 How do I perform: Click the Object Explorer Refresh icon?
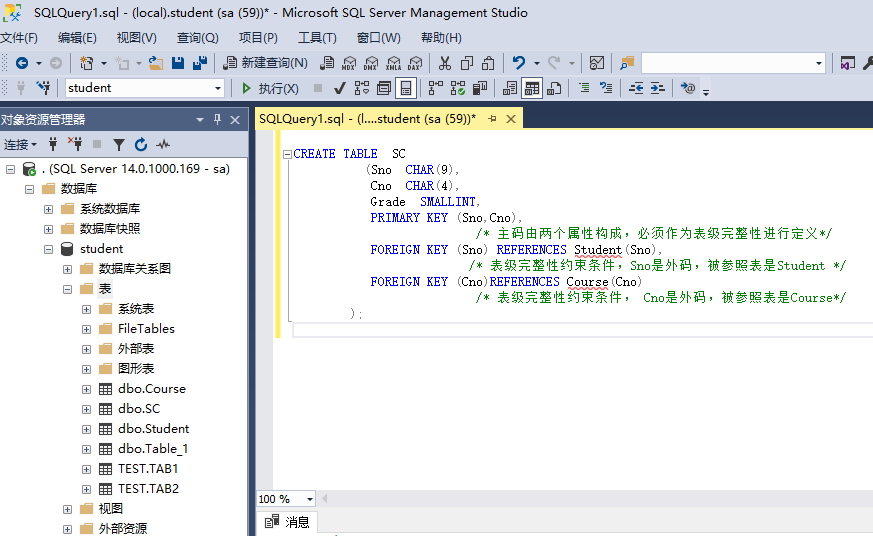(141, 145)
